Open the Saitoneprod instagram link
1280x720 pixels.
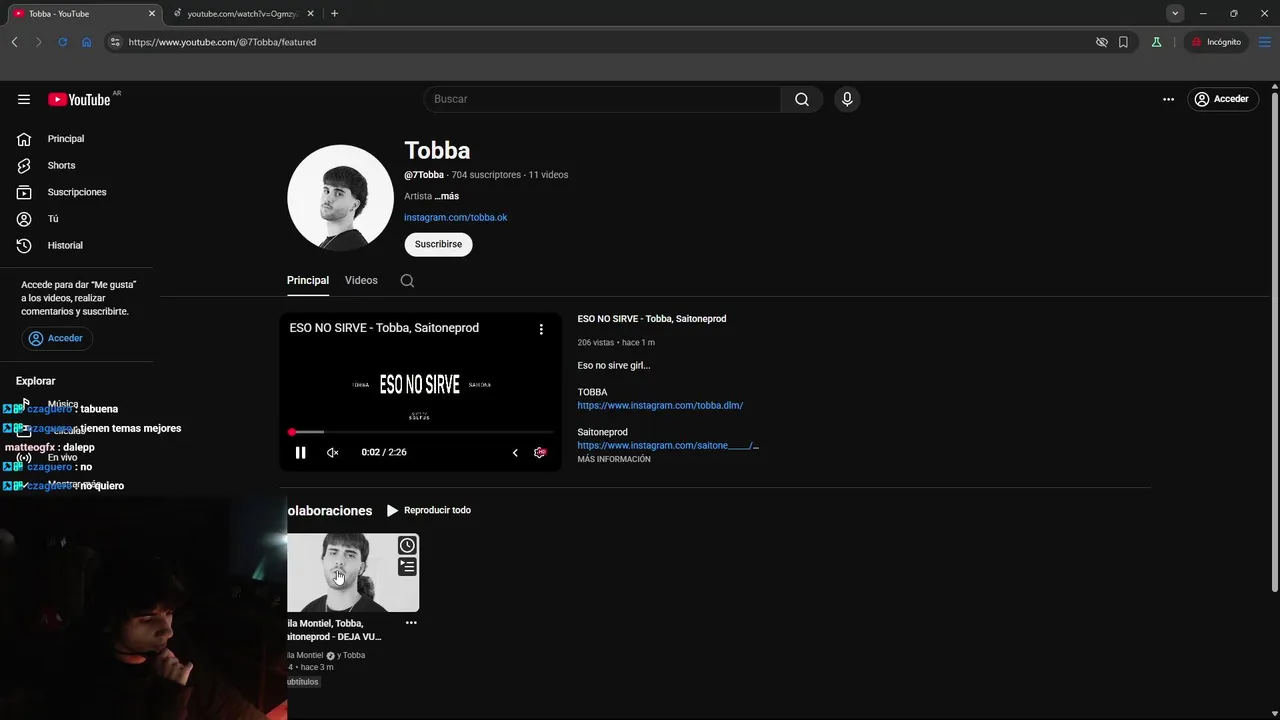coord(668,445)
